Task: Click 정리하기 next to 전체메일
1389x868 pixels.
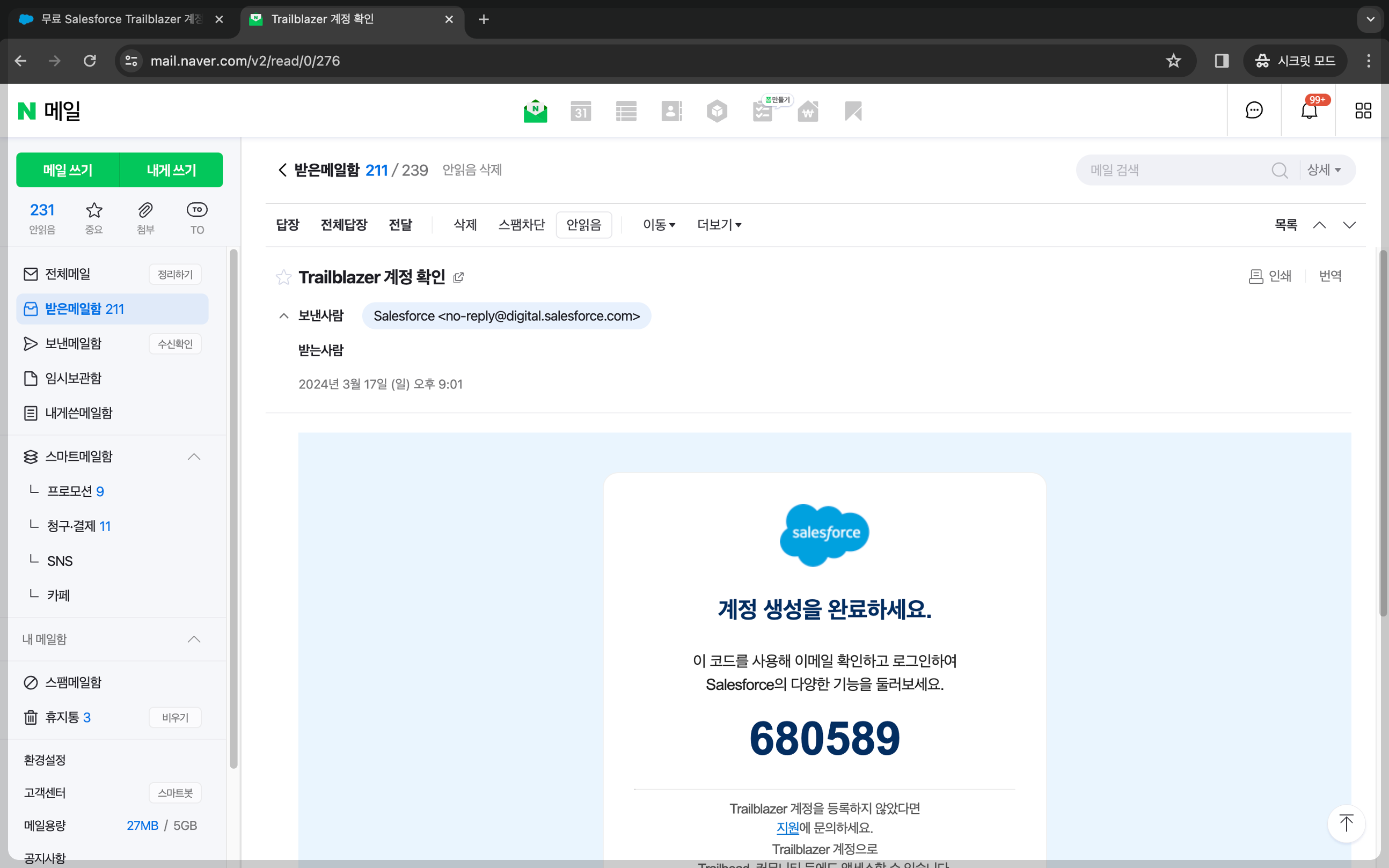Action: point(175,275)
